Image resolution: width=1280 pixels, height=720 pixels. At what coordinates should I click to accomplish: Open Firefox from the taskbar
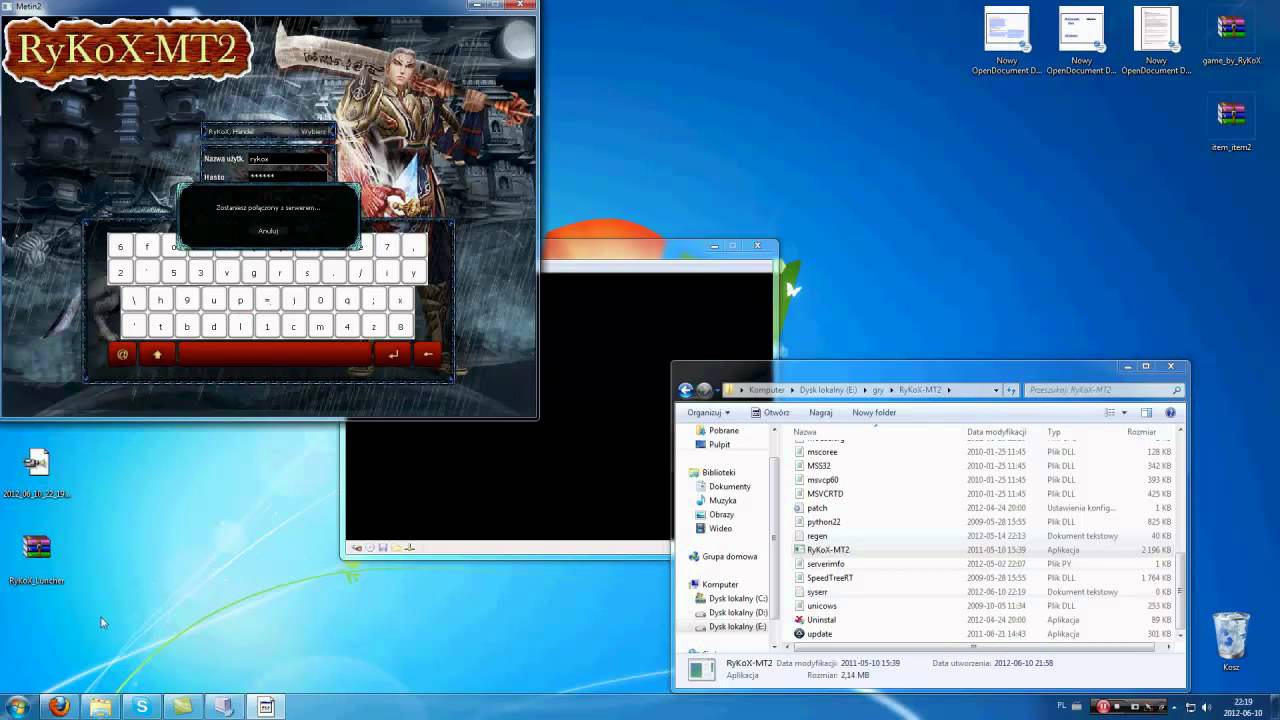(59, 706)
